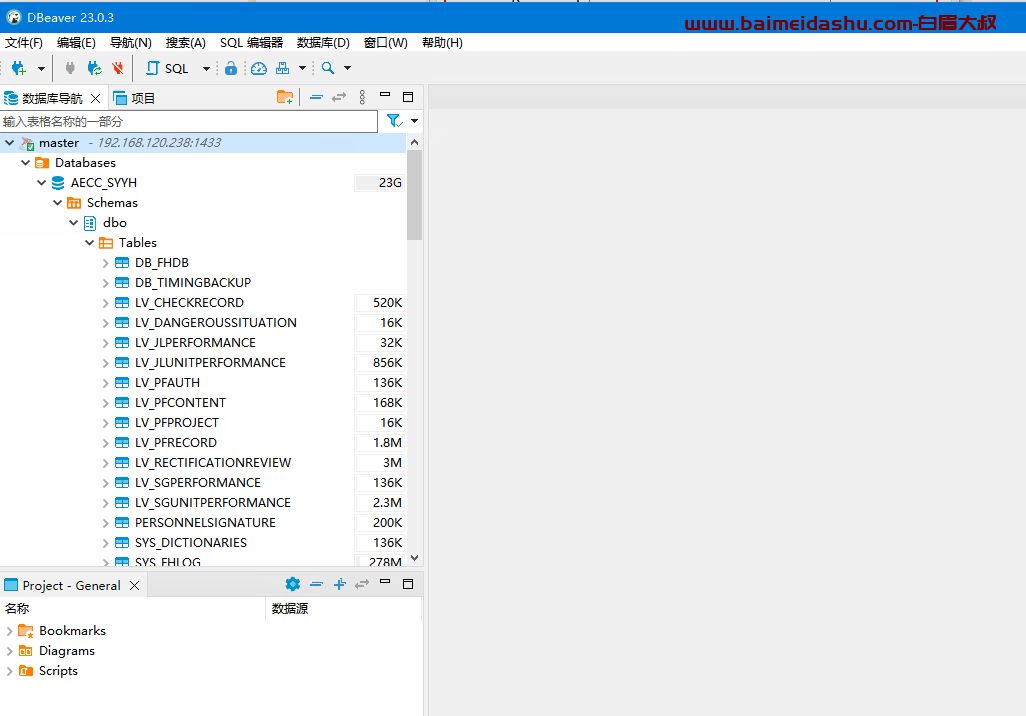Screen dimensions: 1026x716
Task: Open the Project panel gear settings icon
Action: click(292, 584)
